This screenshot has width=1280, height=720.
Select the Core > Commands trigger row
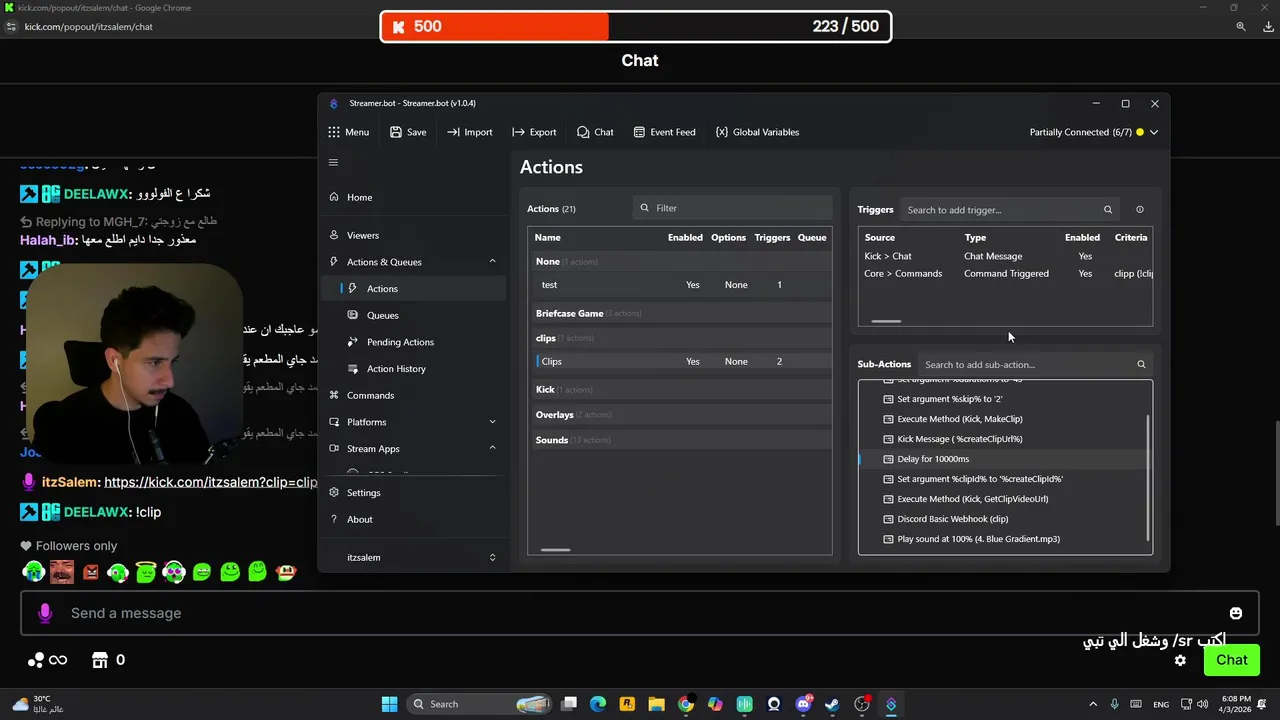[1005, 274]
